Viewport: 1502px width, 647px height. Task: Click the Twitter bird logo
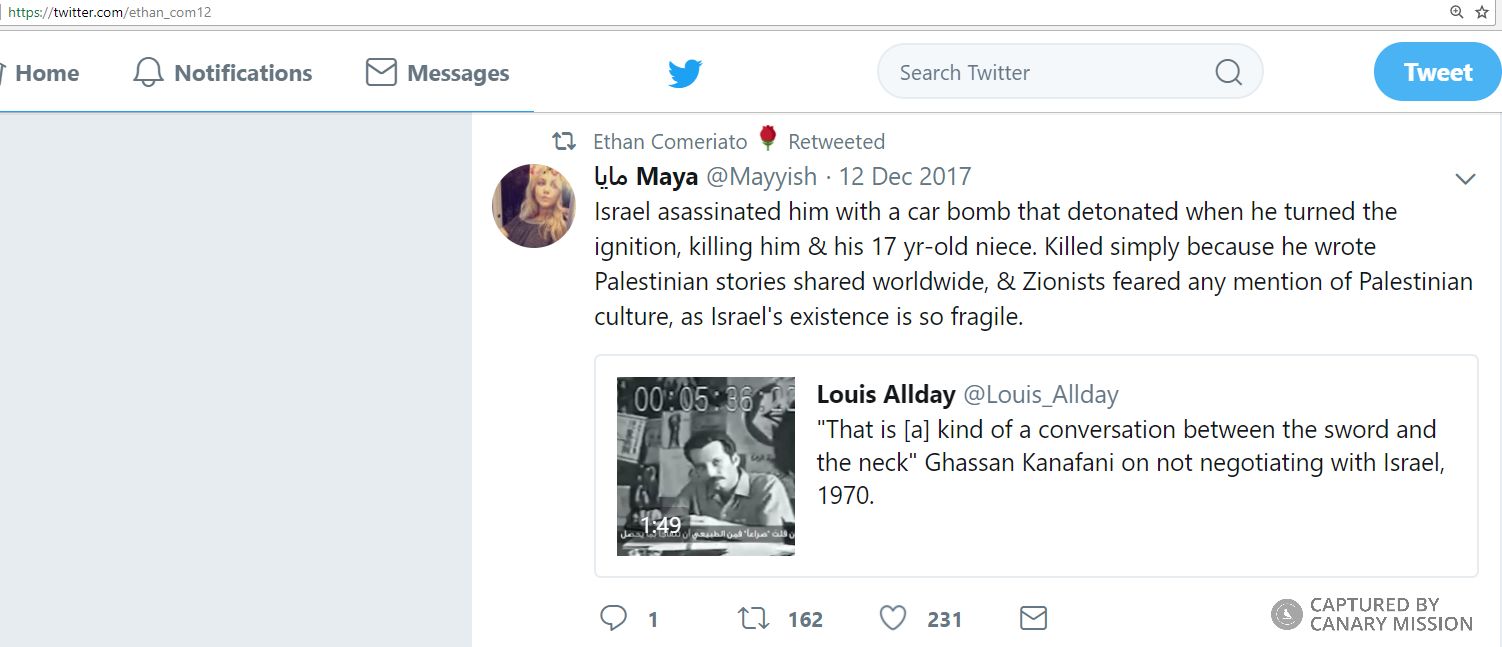685,73
